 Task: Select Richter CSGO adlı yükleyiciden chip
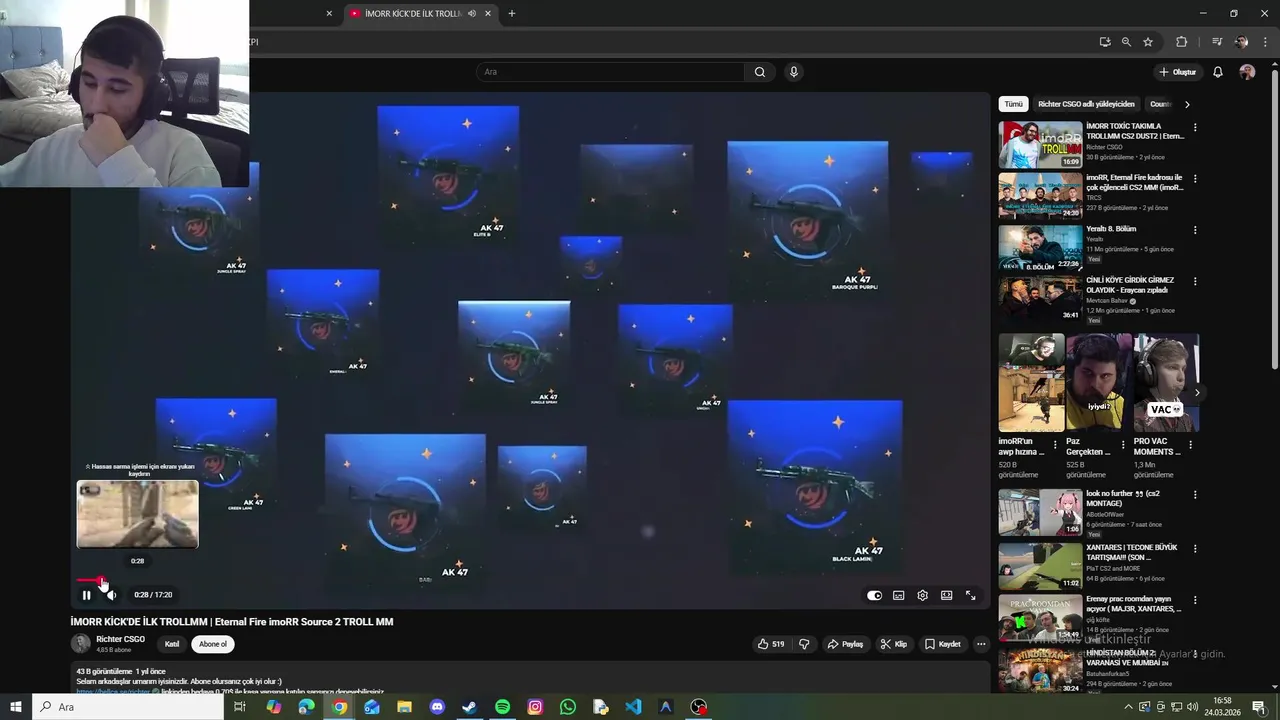pyautogui.click(x=1086, y=104)
